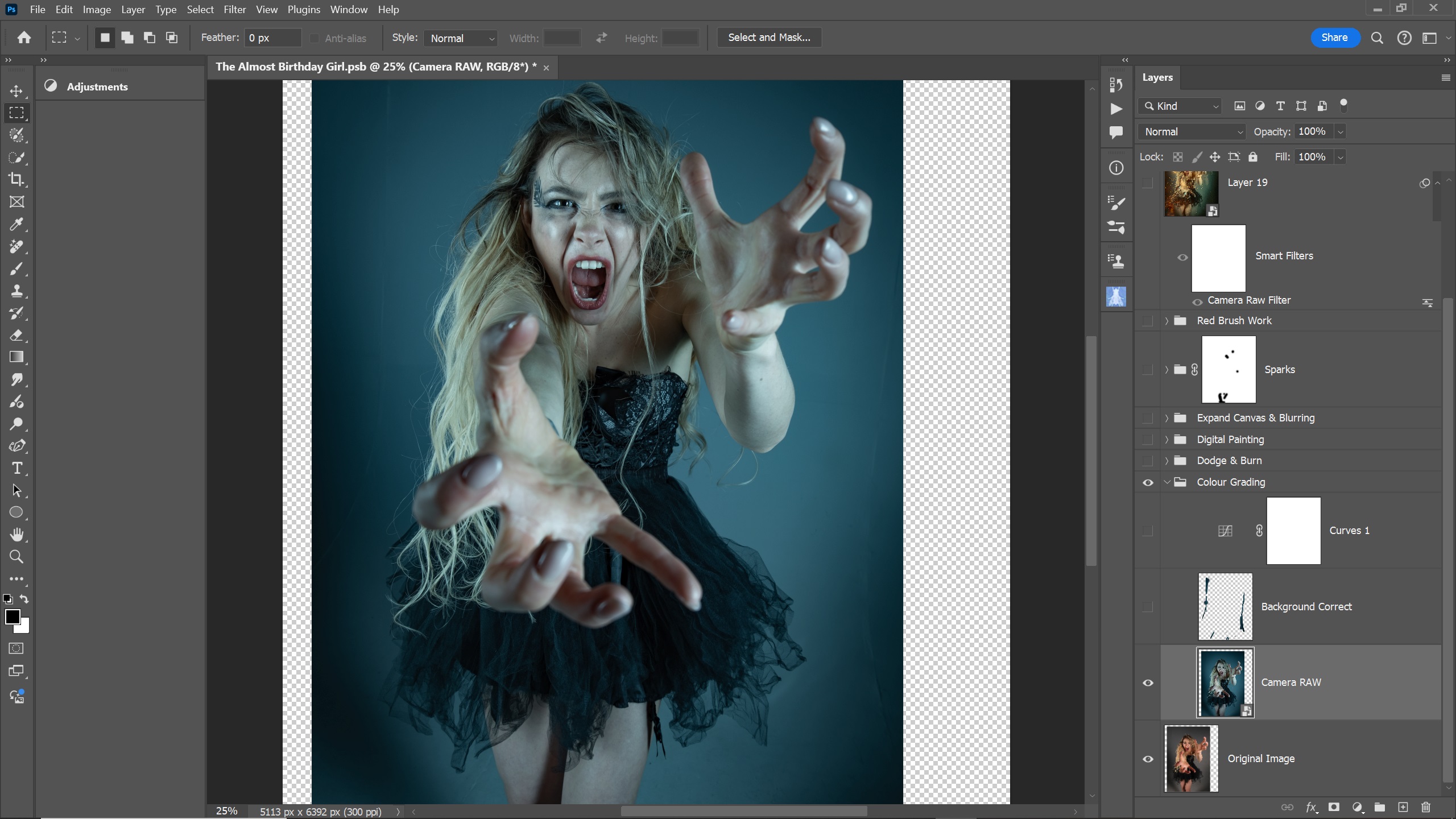Show the Curves 1 layer

click(x=1148, y=531)
